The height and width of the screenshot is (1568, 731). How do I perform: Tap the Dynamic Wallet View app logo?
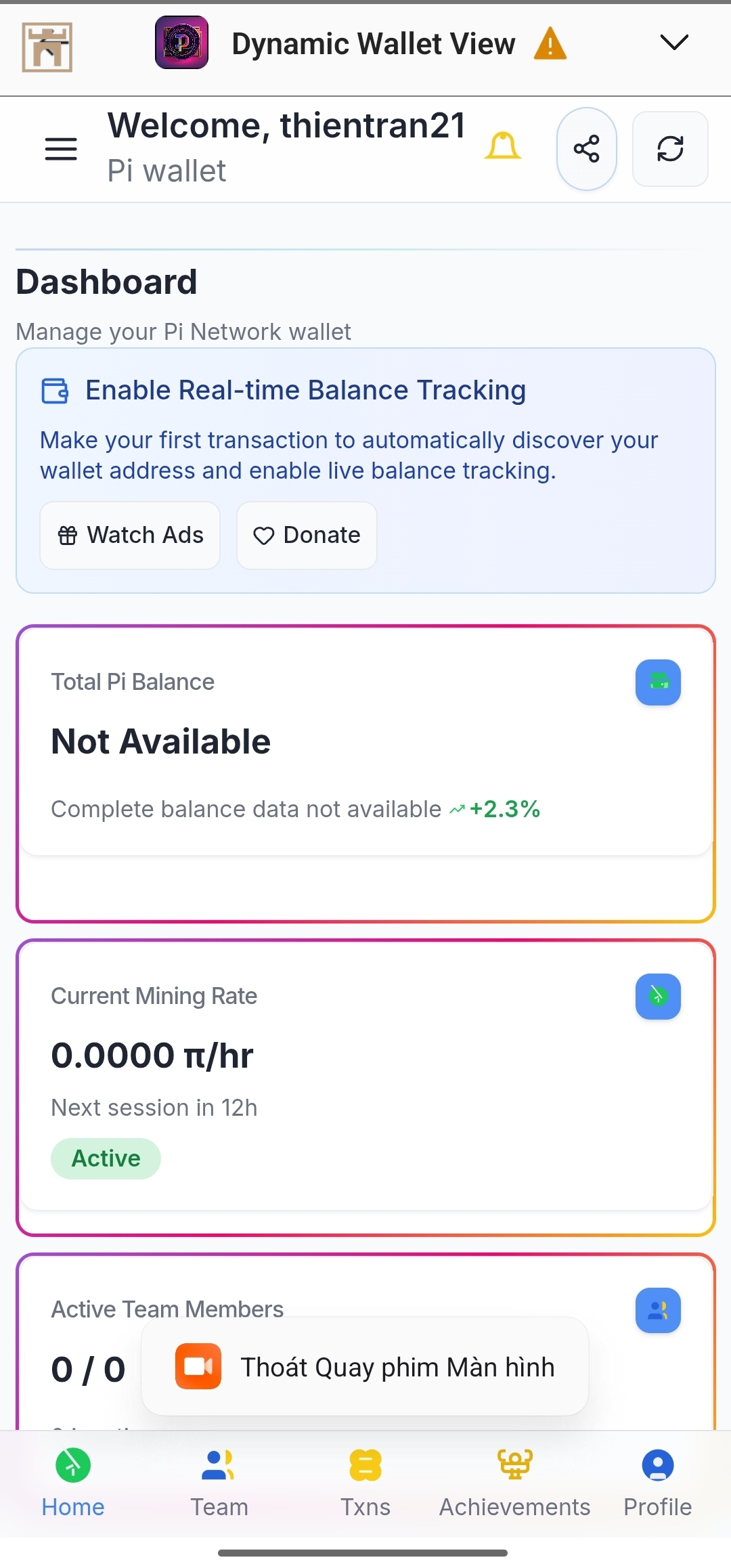pyautogui.click(x=181, y=43)
